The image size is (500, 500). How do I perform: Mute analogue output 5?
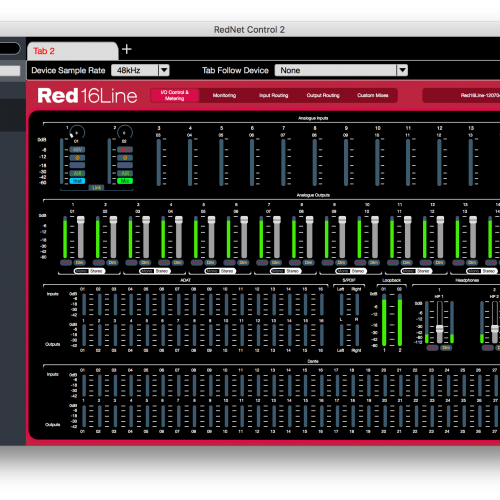click(x=197, y=263)
